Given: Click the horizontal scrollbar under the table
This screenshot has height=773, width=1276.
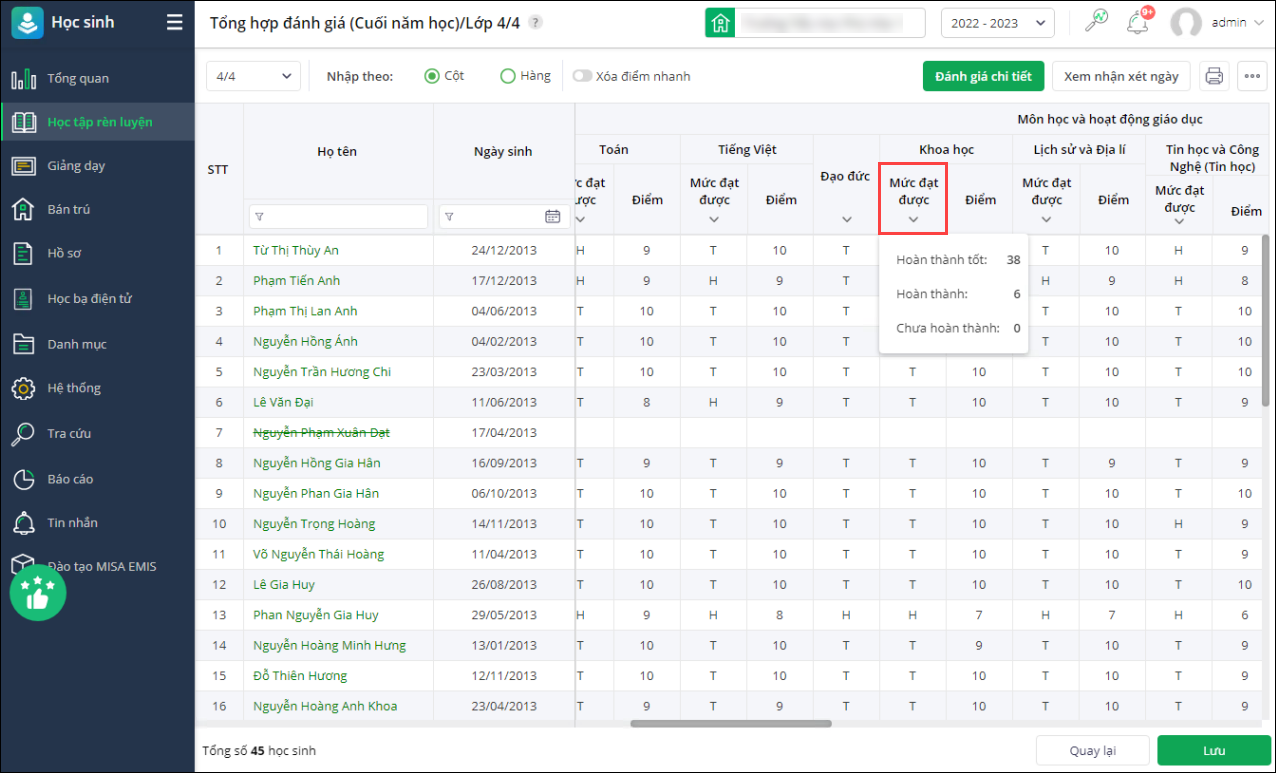Looking at the screenshot, I should click(730, 723).
